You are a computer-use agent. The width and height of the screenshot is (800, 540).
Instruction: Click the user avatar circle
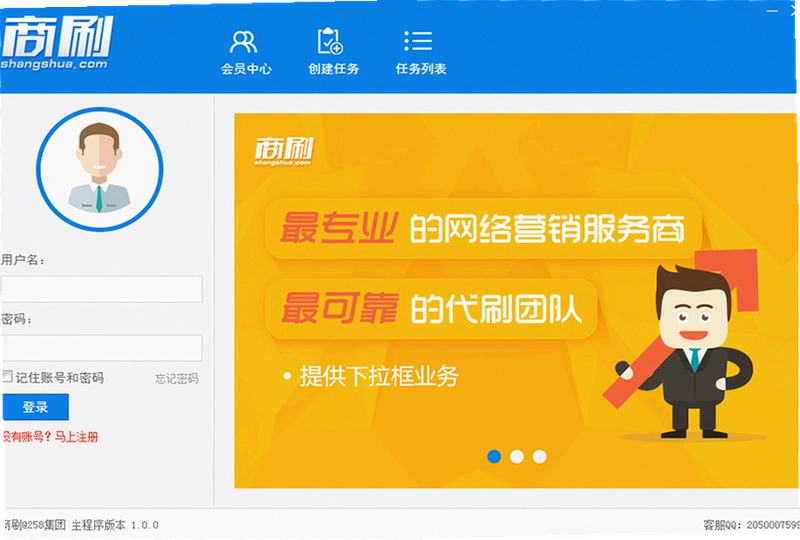[x=99, y=169]
